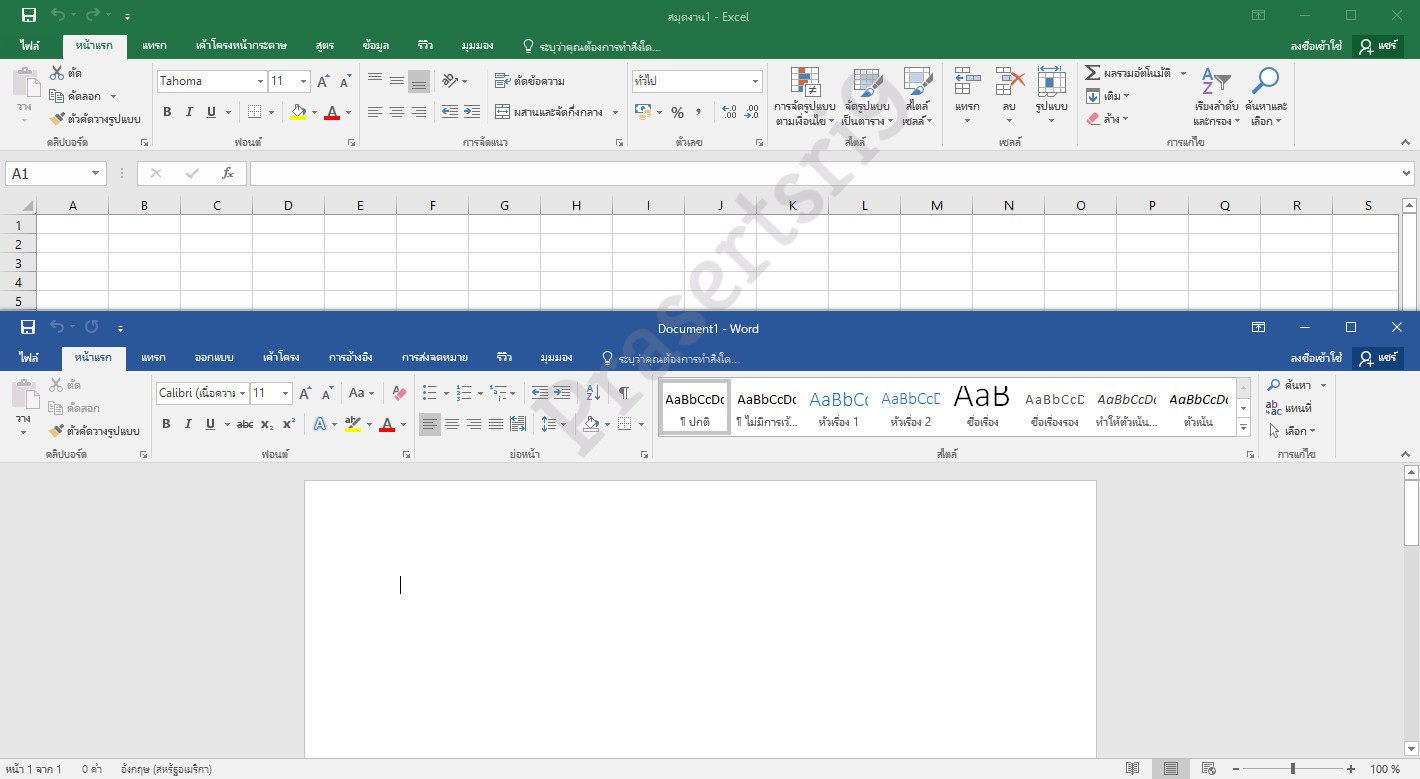Toggle Word center alignment button

(x=452, y=424)
